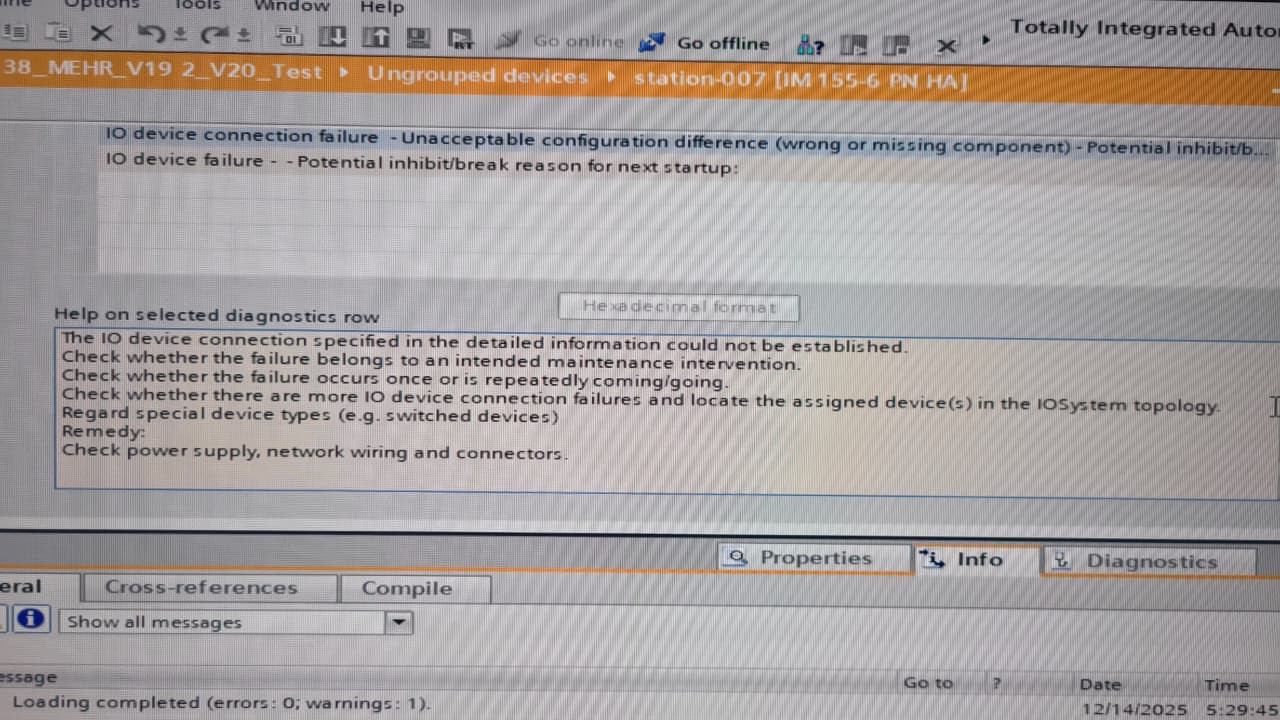Click the X icon right of Stop CPU
Image resolution: width=1280 pixels, height=720 pixels.
point(946,45)
